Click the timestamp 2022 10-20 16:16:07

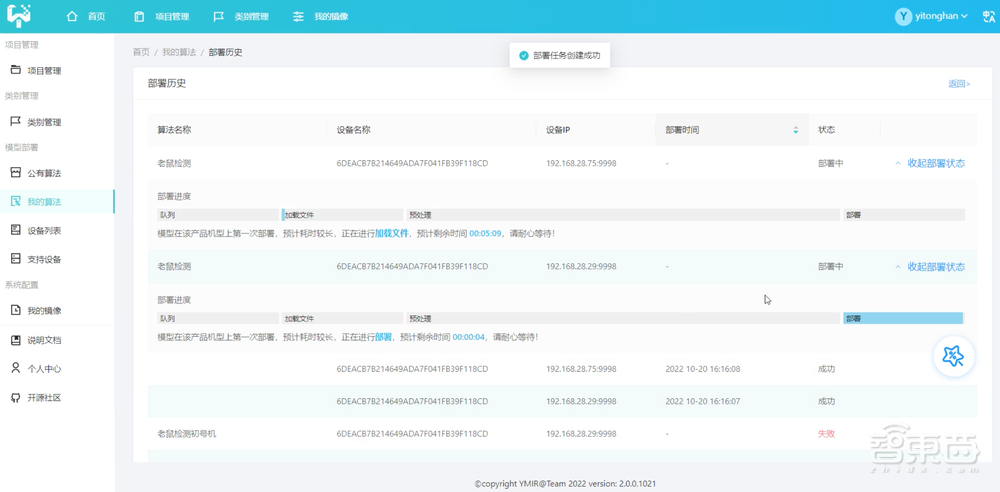tap(702, 401)
